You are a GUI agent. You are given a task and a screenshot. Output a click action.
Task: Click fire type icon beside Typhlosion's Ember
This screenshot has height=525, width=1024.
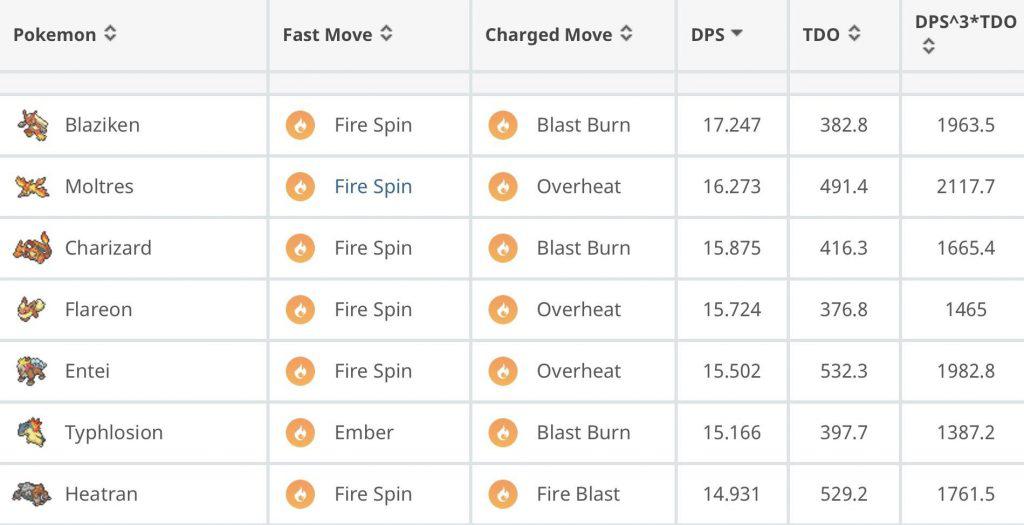[300, 433]
